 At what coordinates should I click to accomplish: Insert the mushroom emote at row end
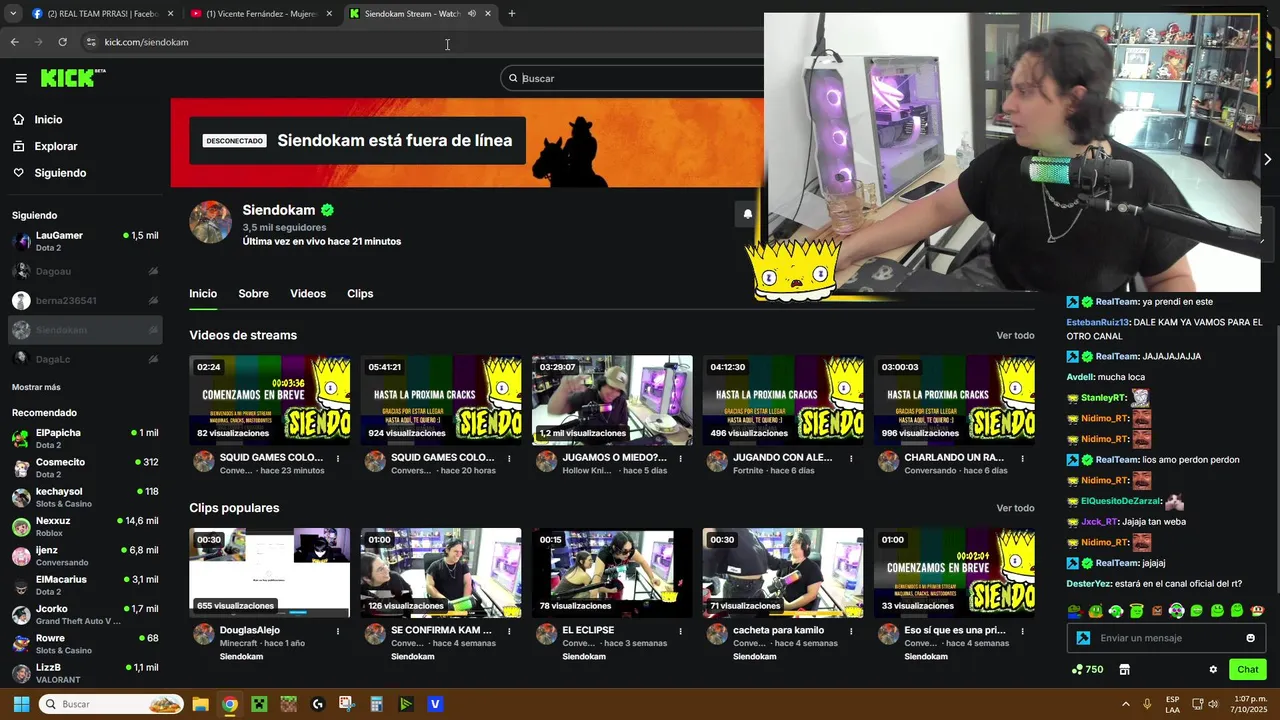tap(1257, 610)
